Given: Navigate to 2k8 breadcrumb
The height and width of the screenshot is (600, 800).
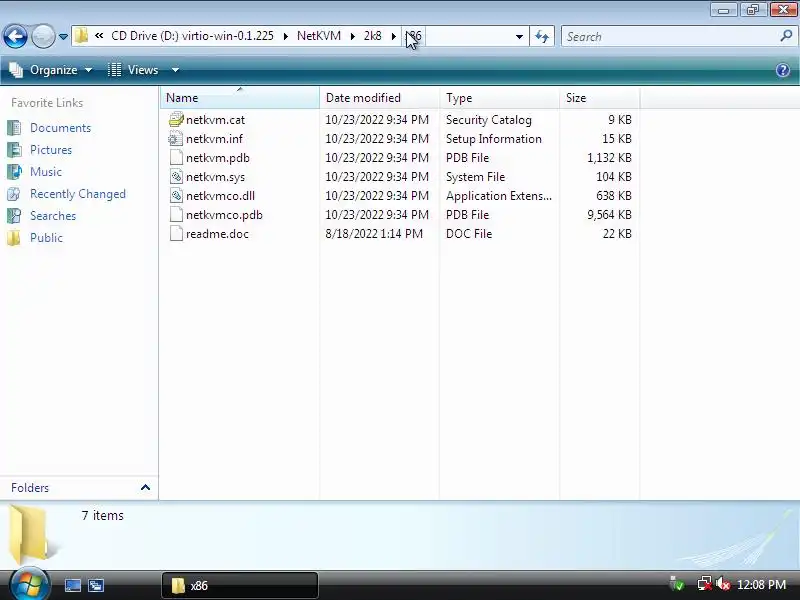Looking at the screenshot, I should pyautogui.click(x=372, y=36).
